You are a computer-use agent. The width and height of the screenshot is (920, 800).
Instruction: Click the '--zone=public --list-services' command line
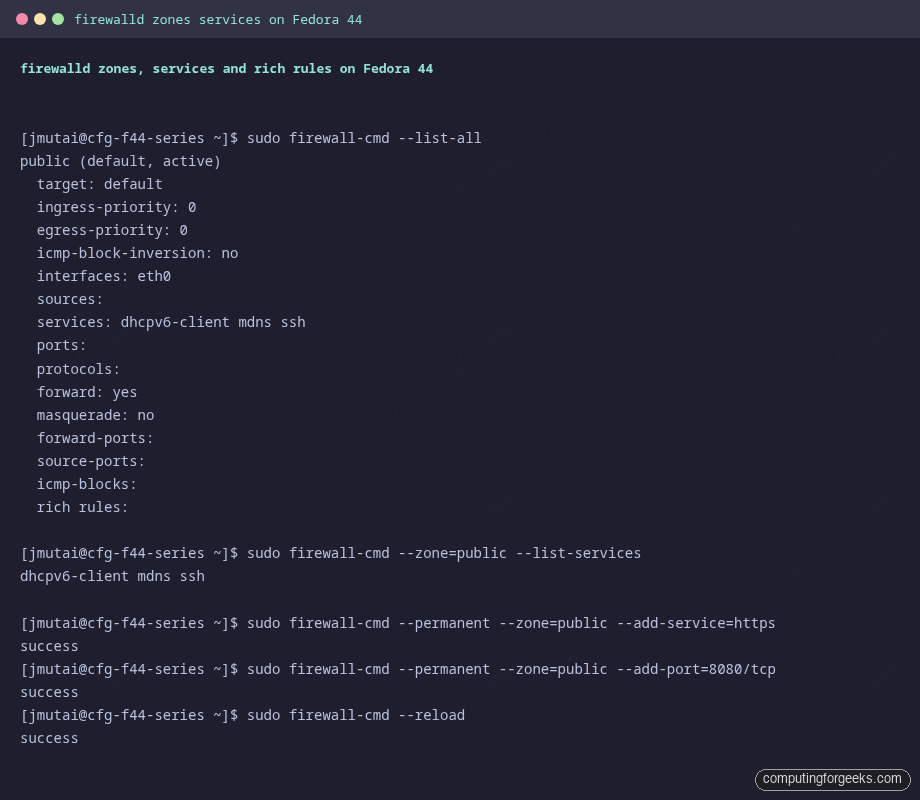tap(330, 553)
